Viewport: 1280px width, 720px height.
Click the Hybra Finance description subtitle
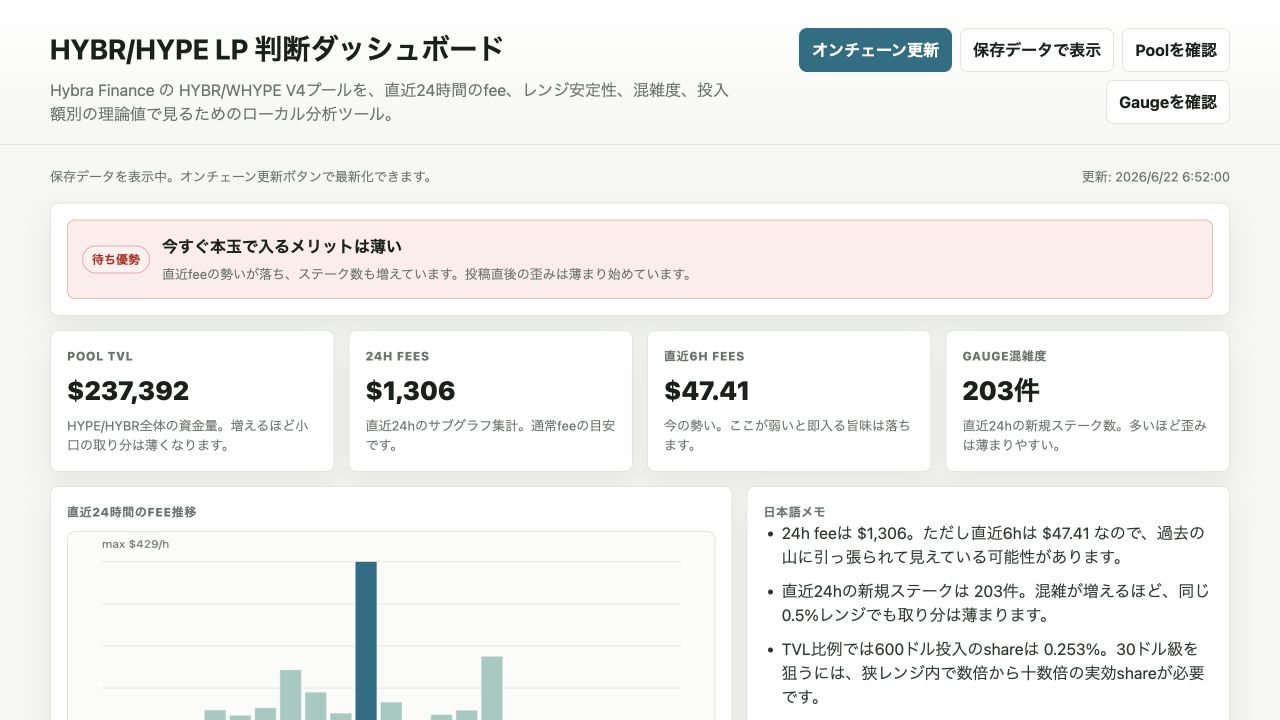(x=390, y=102)
